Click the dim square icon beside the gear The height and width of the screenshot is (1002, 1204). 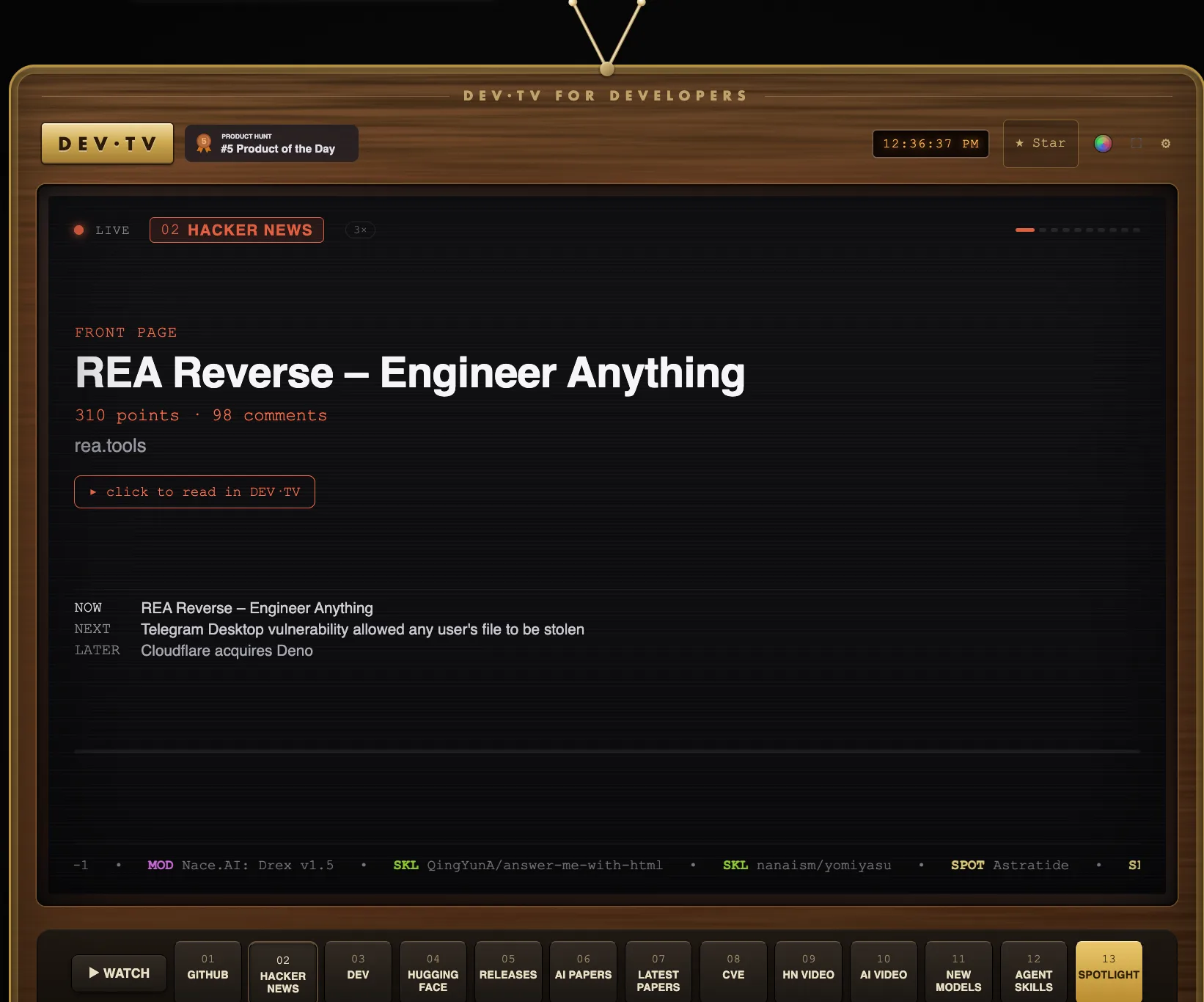pos(1137,144)
